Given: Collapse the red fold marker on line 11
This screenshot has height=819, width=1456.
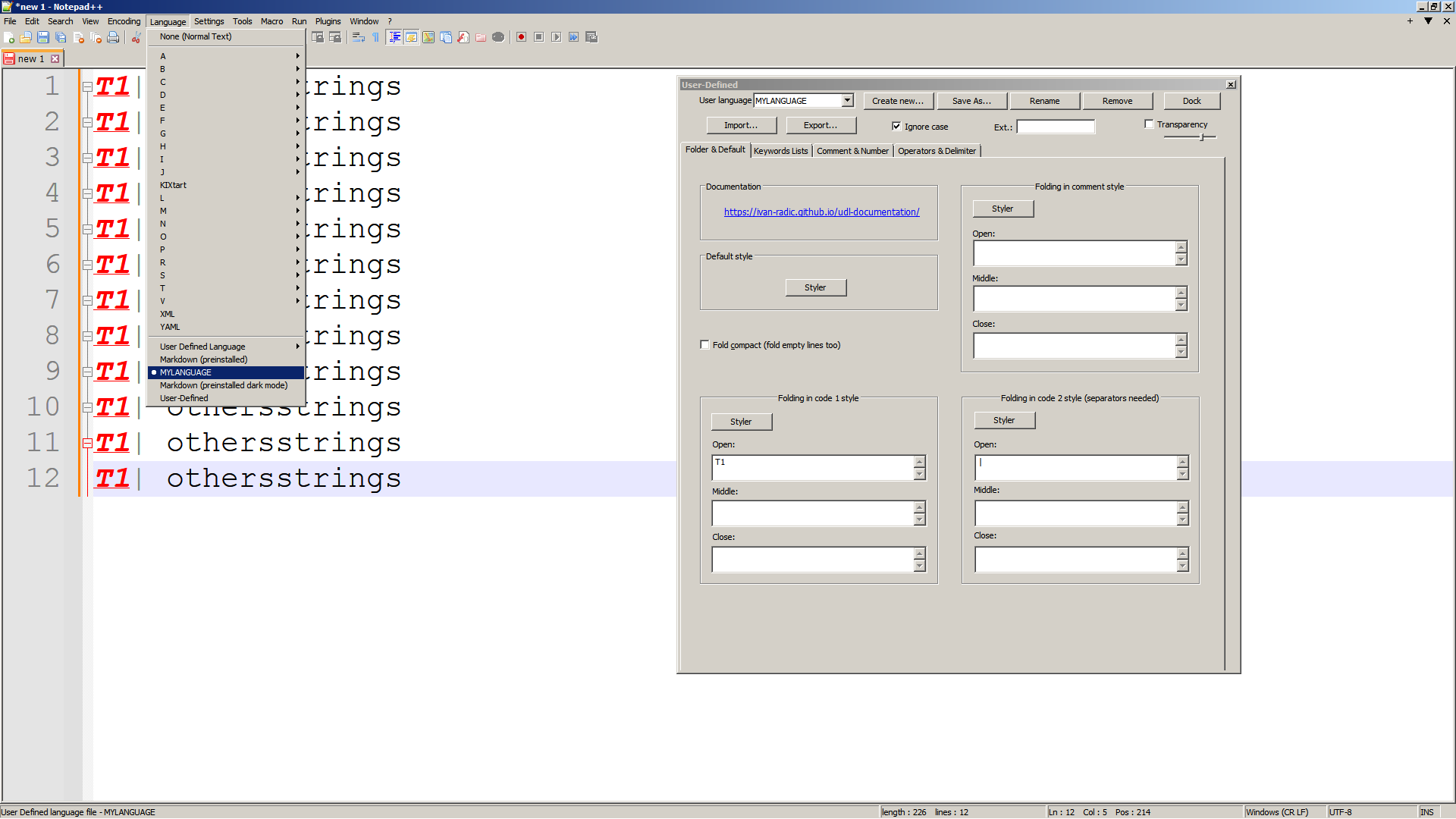Looking at the screenshot, I should 87,443.
